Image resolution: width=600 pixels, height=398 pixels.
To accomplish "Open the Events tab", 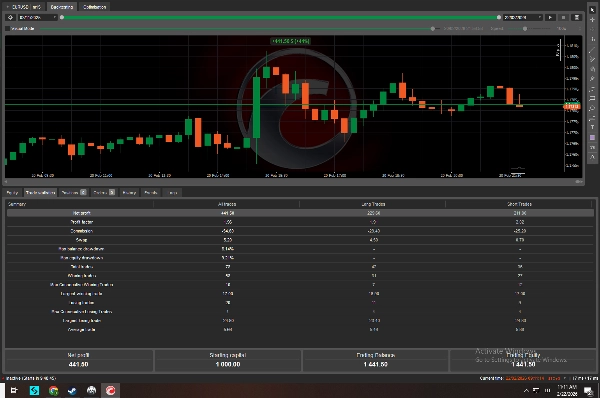I will click(x=151, y=192).
